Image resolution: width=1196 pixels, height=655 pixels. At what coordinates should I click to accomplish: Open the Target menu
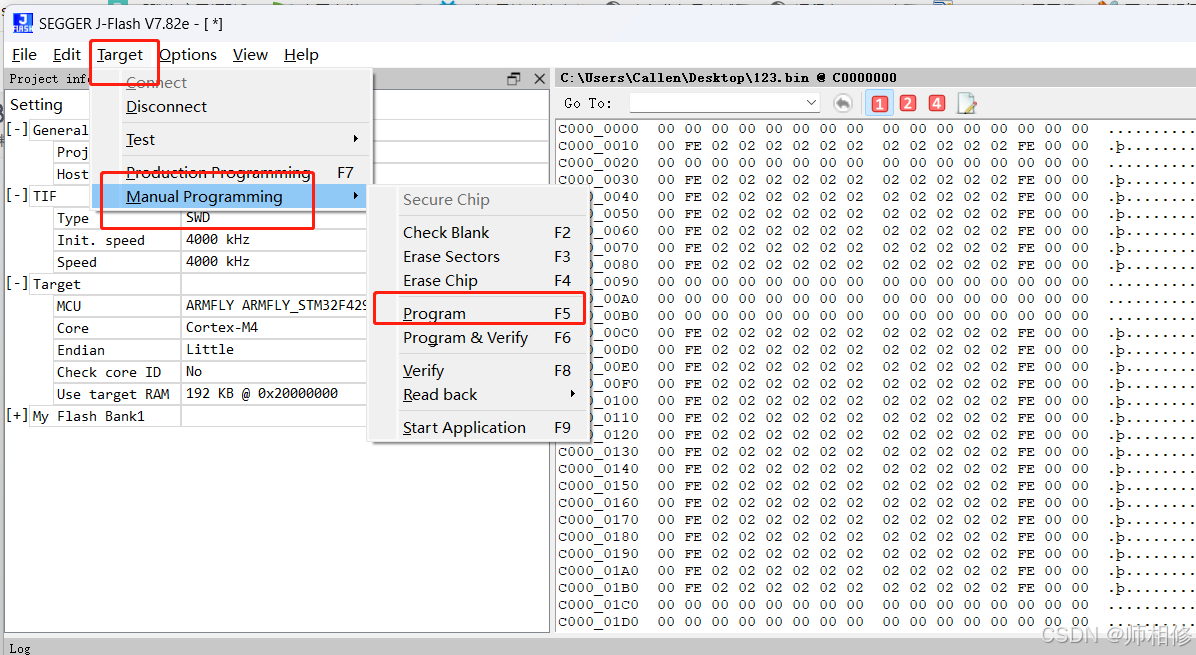tap(120, 55)
